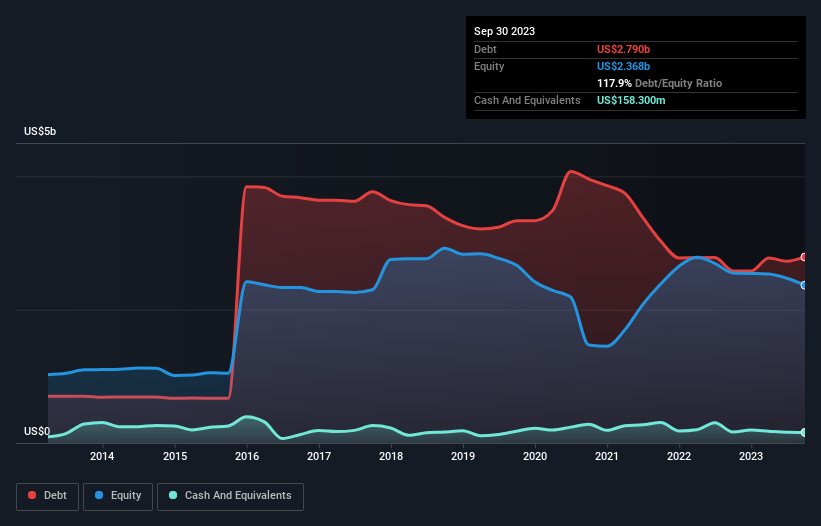This screenshot has height=526, width=821.
Task: Toggle Cash And Equivalents legend button
Action: [230, 496]
